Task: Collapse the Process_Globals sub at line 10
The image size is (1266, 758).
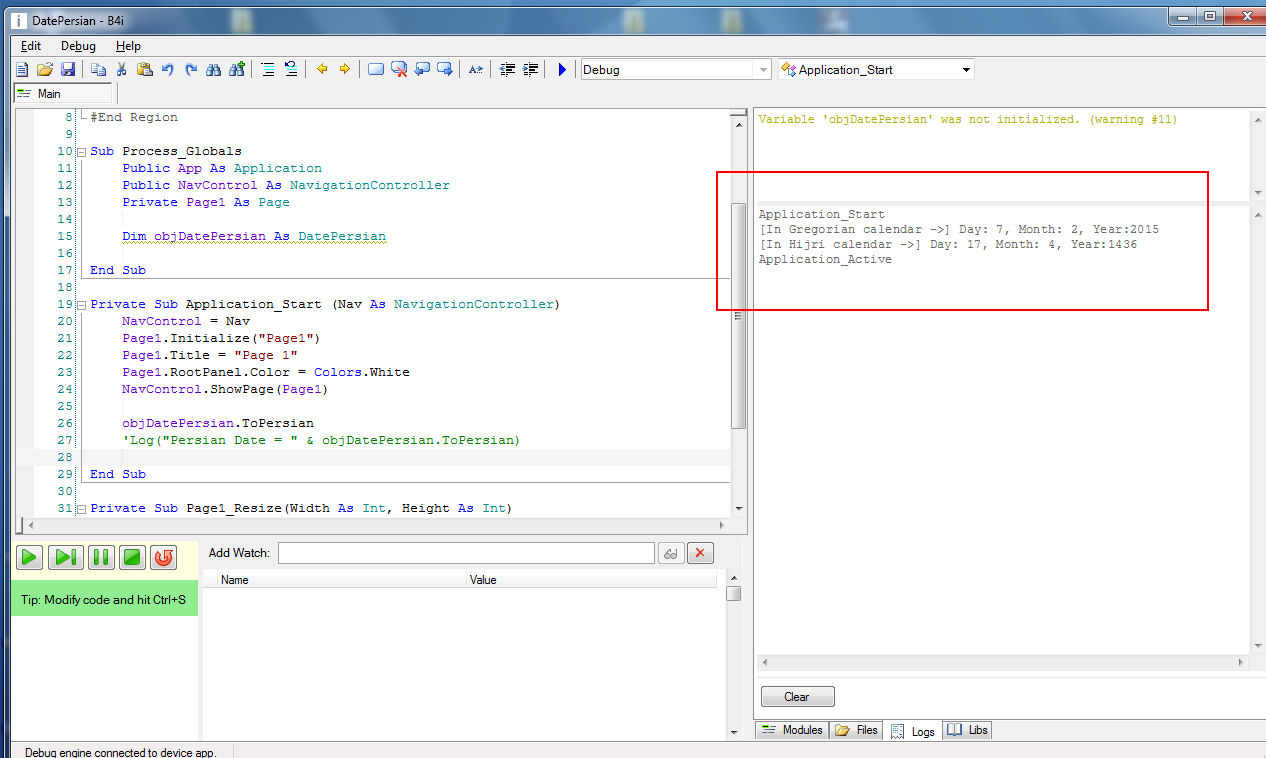Action: point(82,151)
